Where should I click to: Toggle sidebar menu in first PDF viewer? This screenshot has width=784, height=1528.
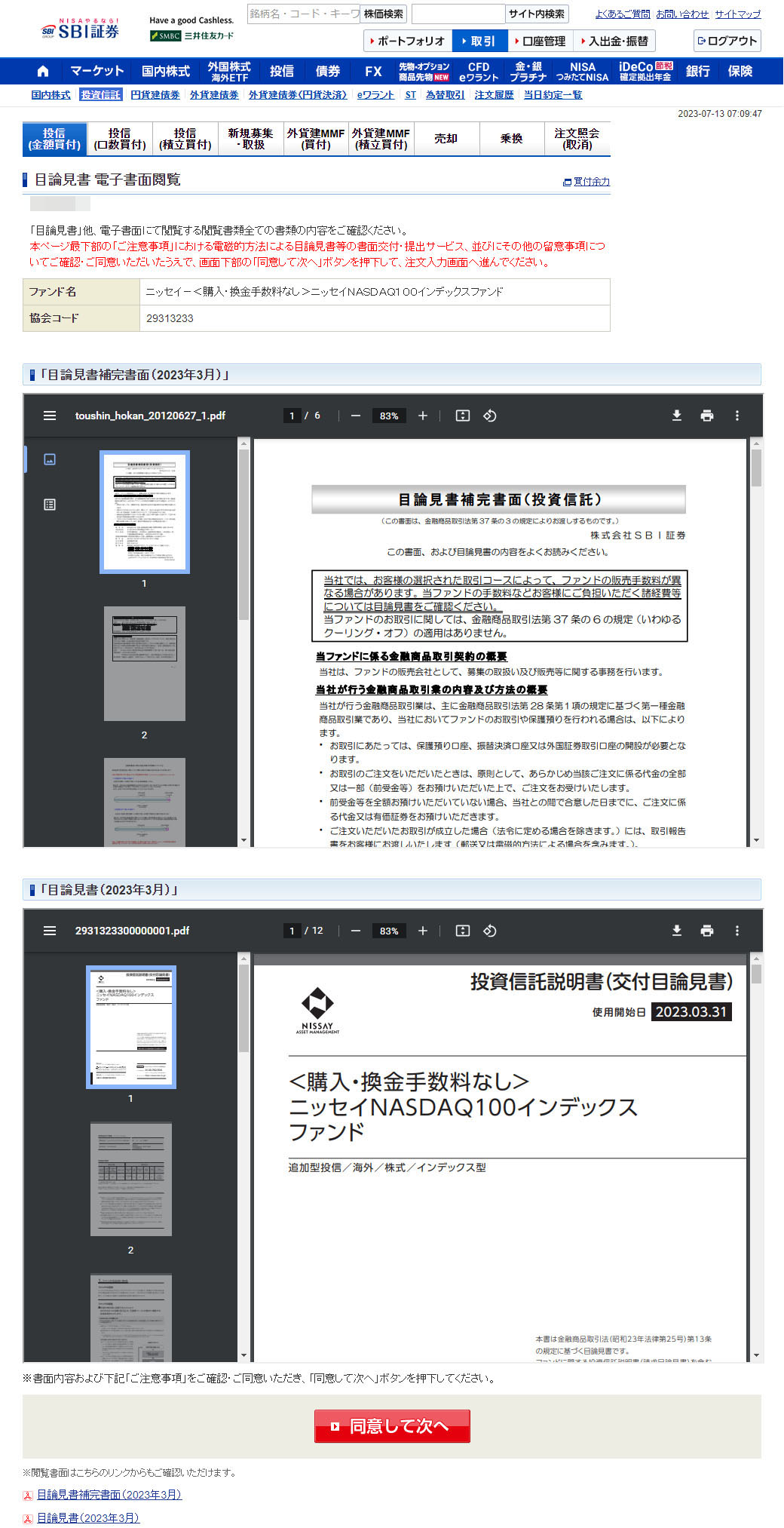[50, 416]
